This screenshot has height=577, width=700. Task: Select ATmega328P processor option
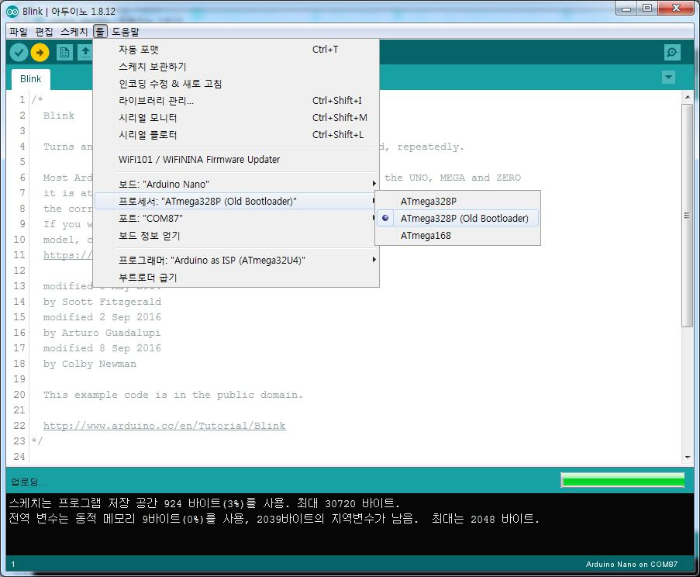click(458, 201)
